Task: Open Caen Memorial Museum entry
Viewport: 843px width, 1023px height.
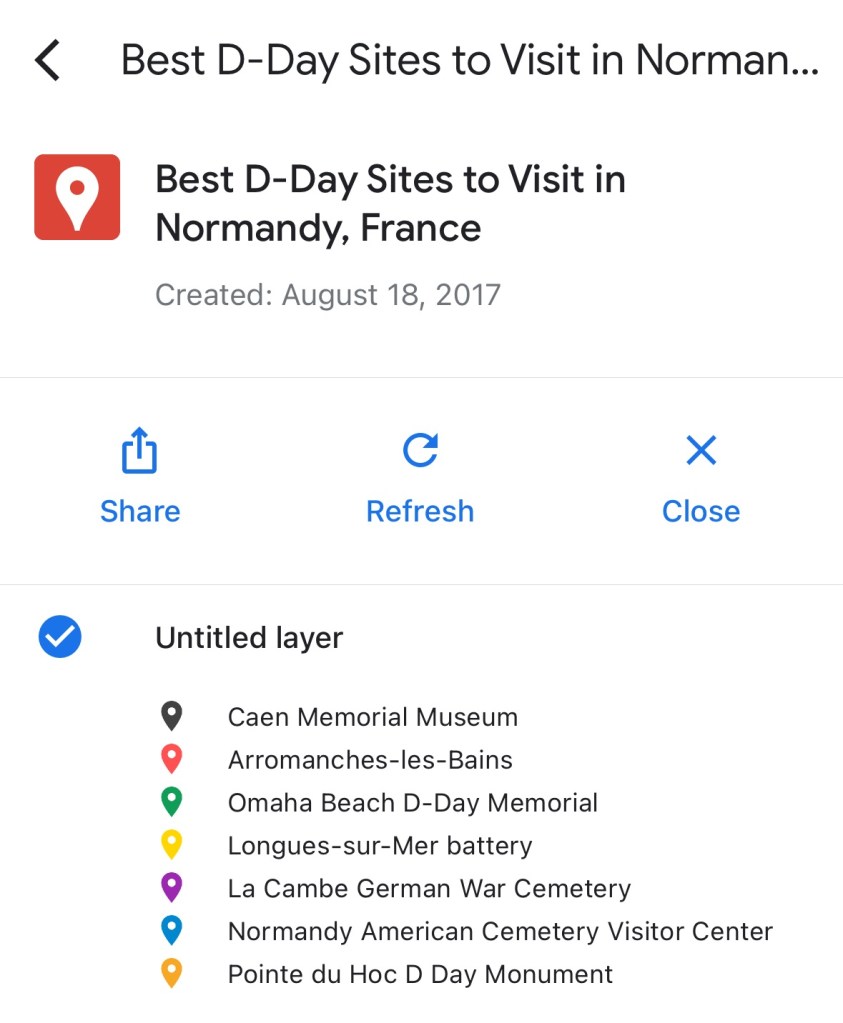Action: 372,717
